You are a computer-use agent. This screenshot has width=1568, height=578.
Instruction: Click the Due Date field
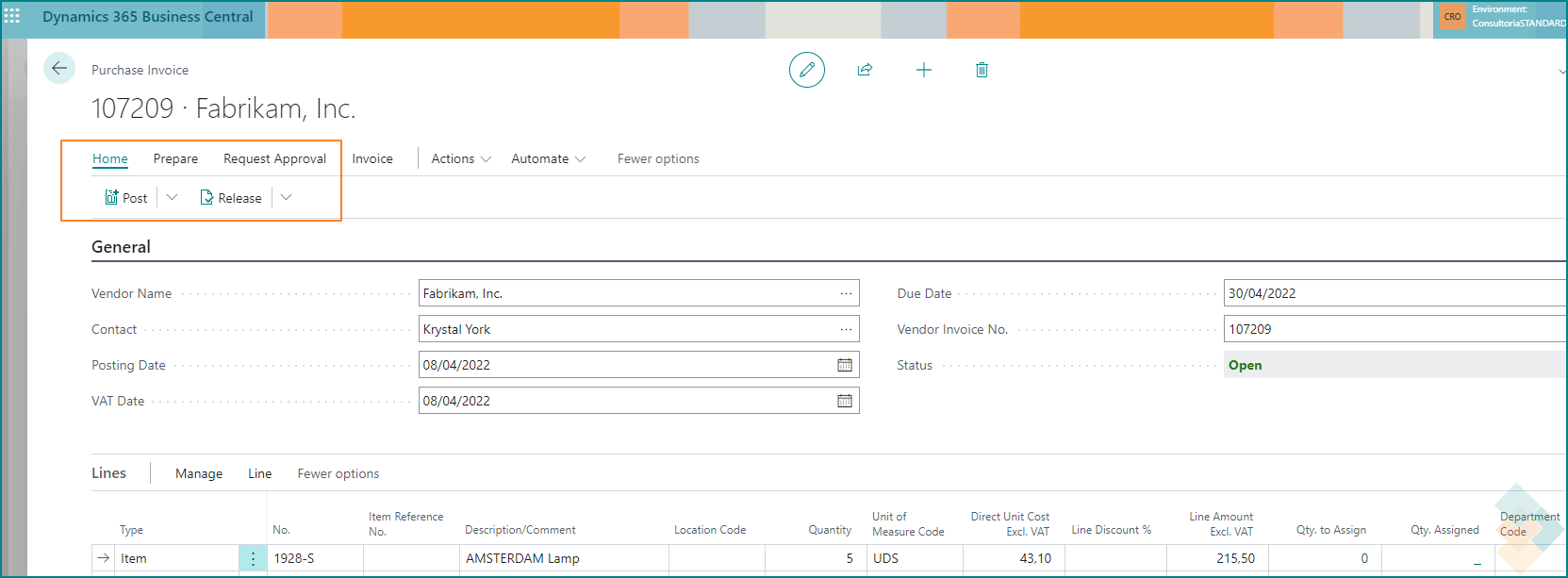1395,293
